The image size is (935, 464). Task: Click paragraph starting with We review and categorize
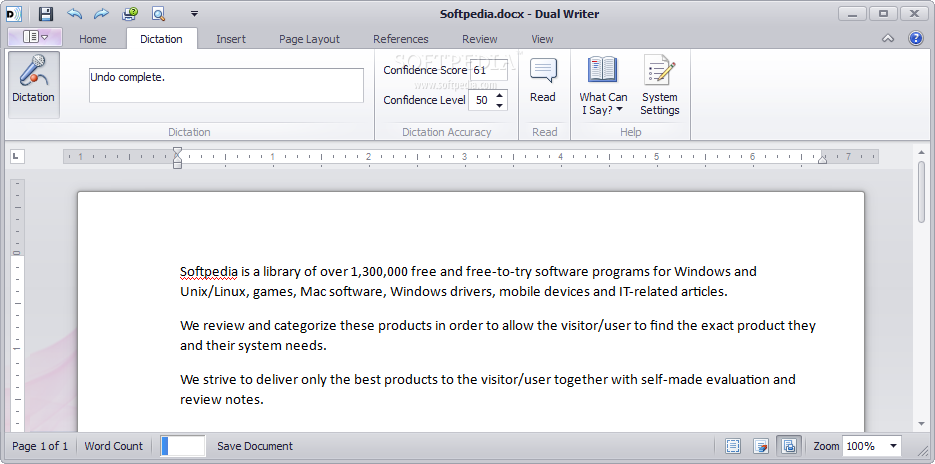(498, 336)
